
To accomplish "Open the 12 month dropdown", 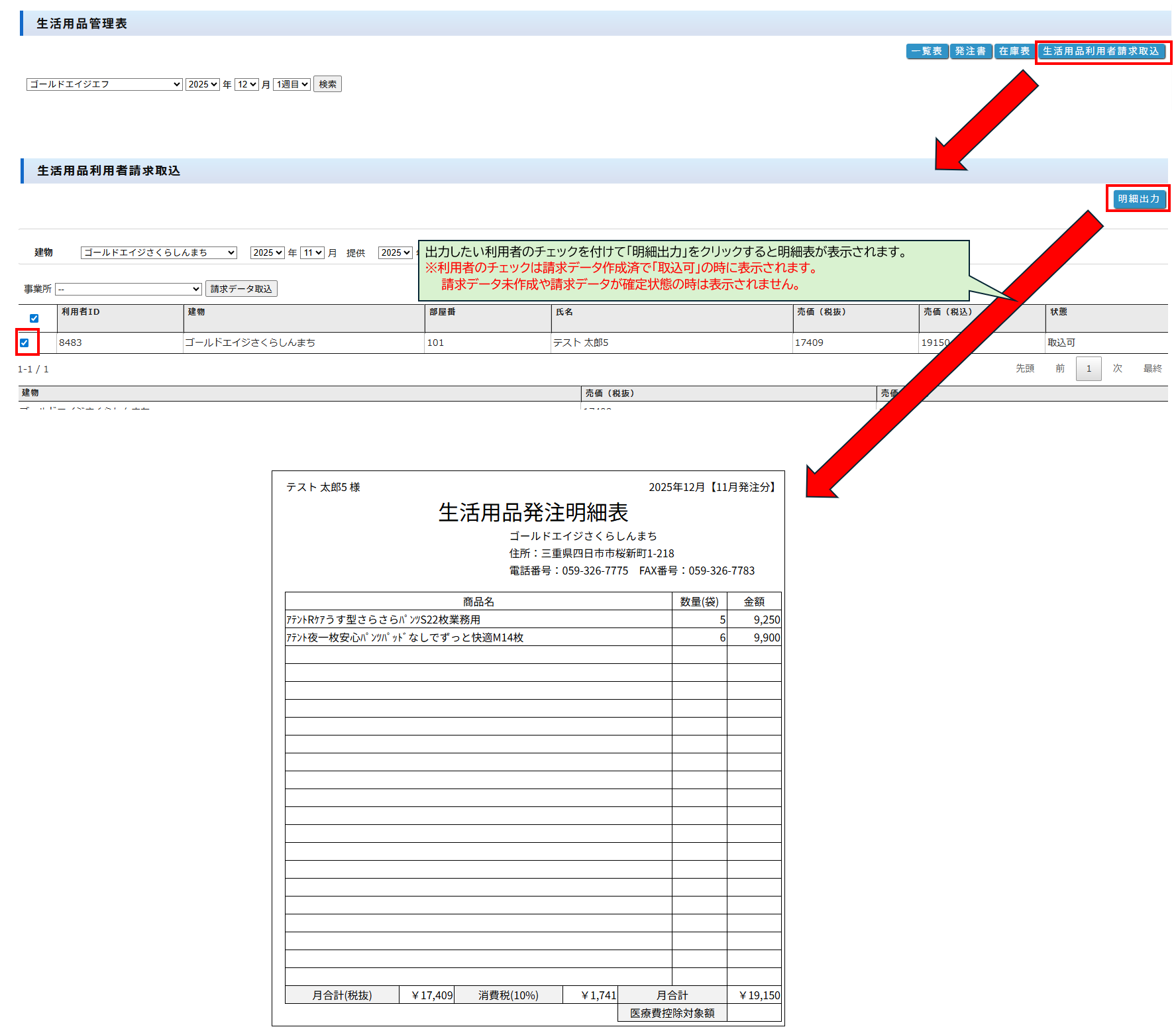I will click(x=246, y=84).
